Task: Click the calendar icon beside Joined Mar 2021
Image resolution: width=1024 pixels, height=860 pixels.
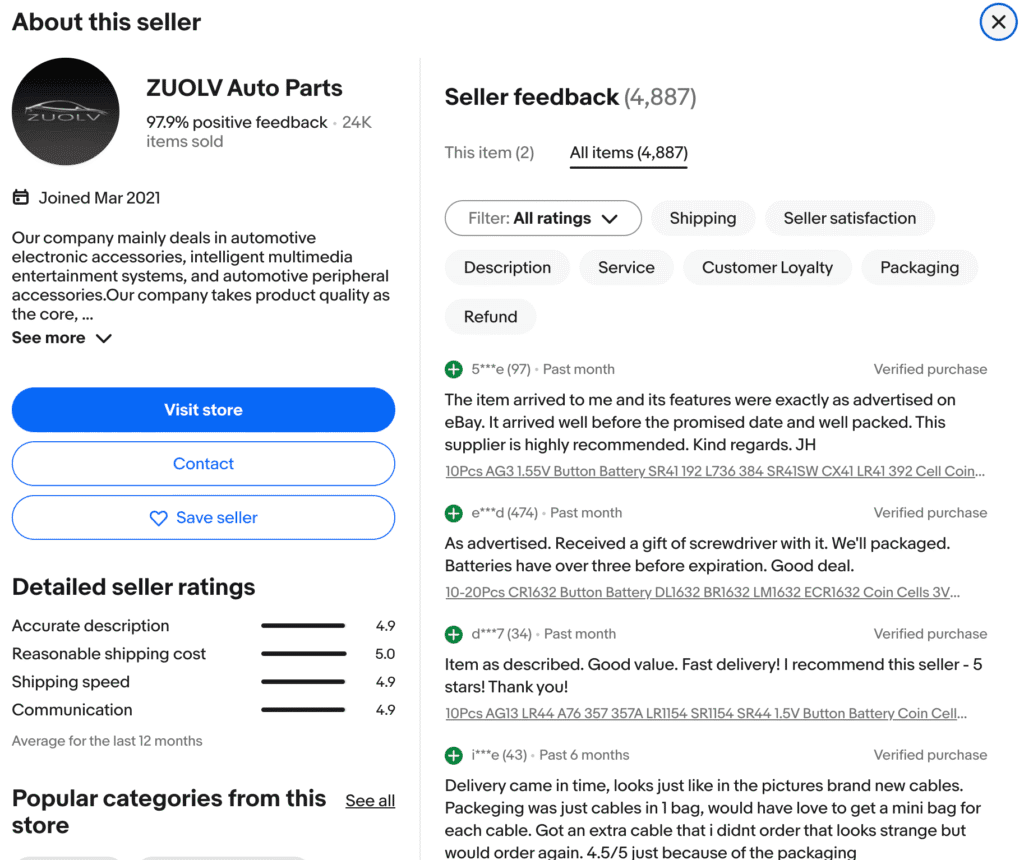Action: [x=20, y=197]
